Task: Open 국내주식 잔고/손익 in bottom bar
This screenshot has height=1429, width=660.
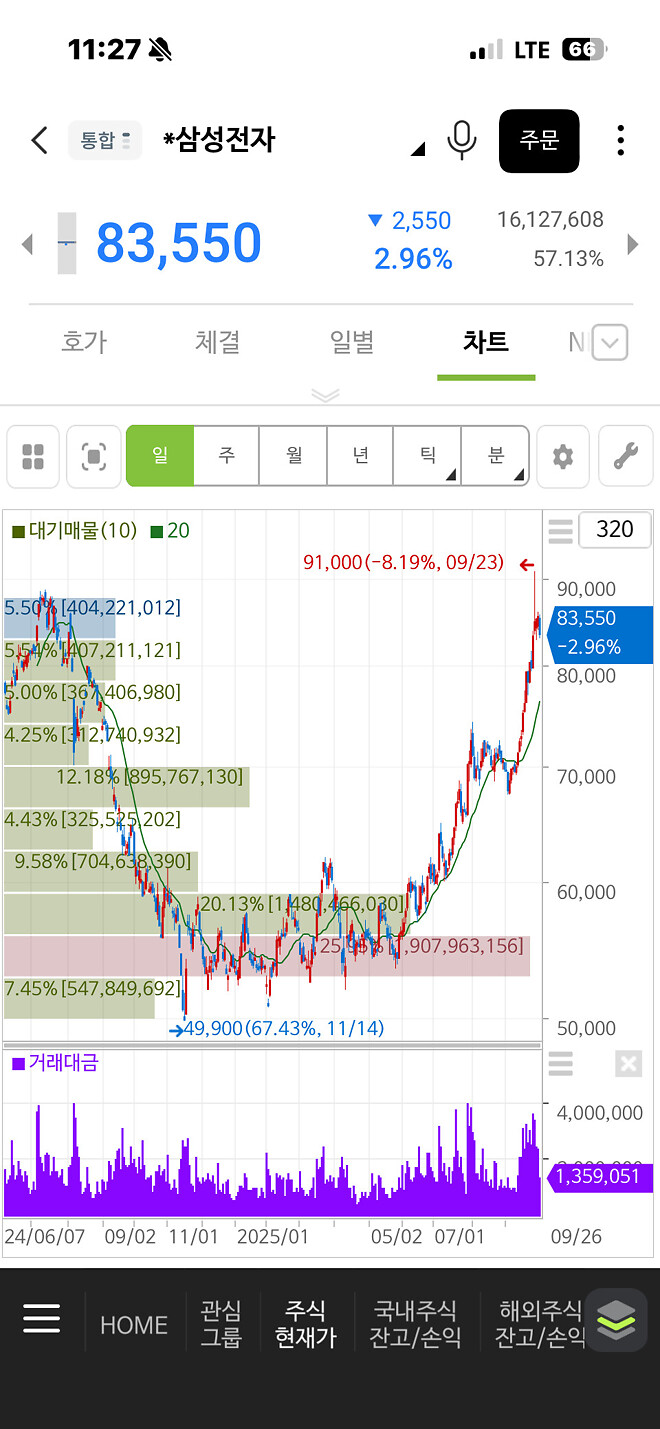Action: 415,1324
